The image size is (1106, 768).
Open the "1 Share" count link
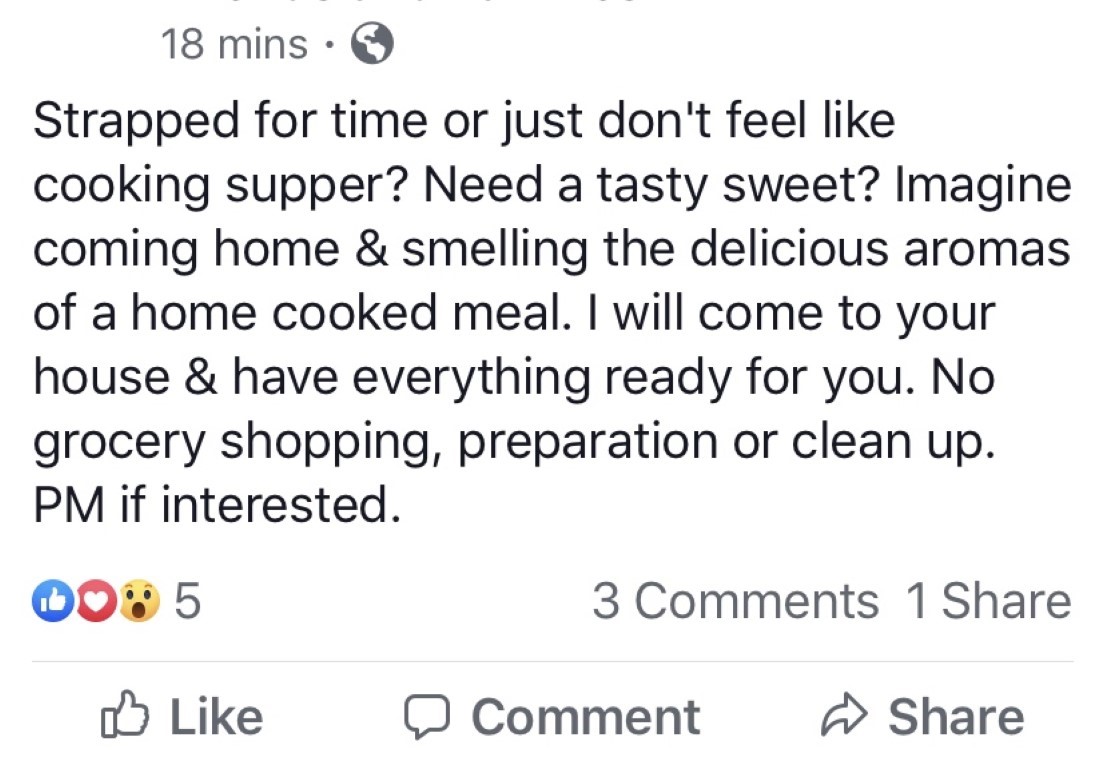click(x=987, y=601)
